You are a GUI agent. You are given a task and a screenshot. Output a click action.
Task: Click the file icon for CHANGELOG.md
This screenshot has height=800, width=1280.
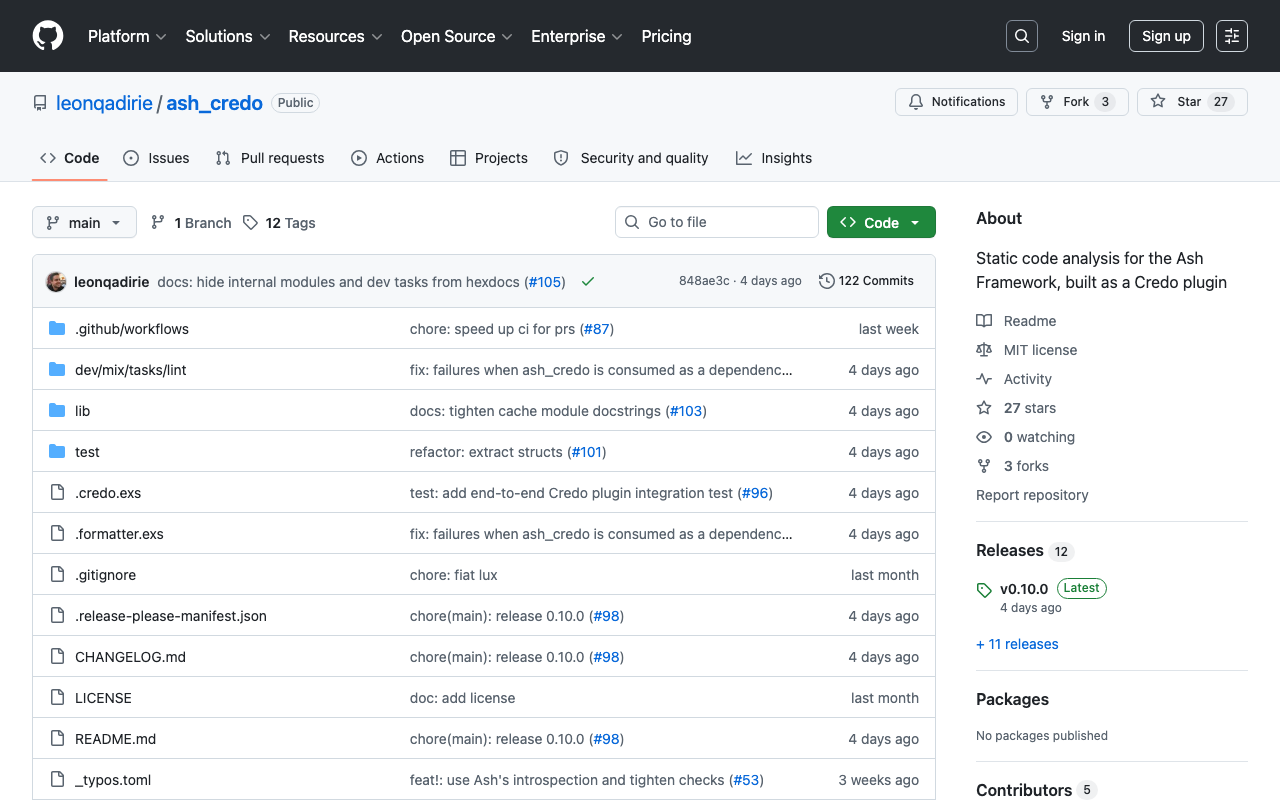tap(57, 657)
